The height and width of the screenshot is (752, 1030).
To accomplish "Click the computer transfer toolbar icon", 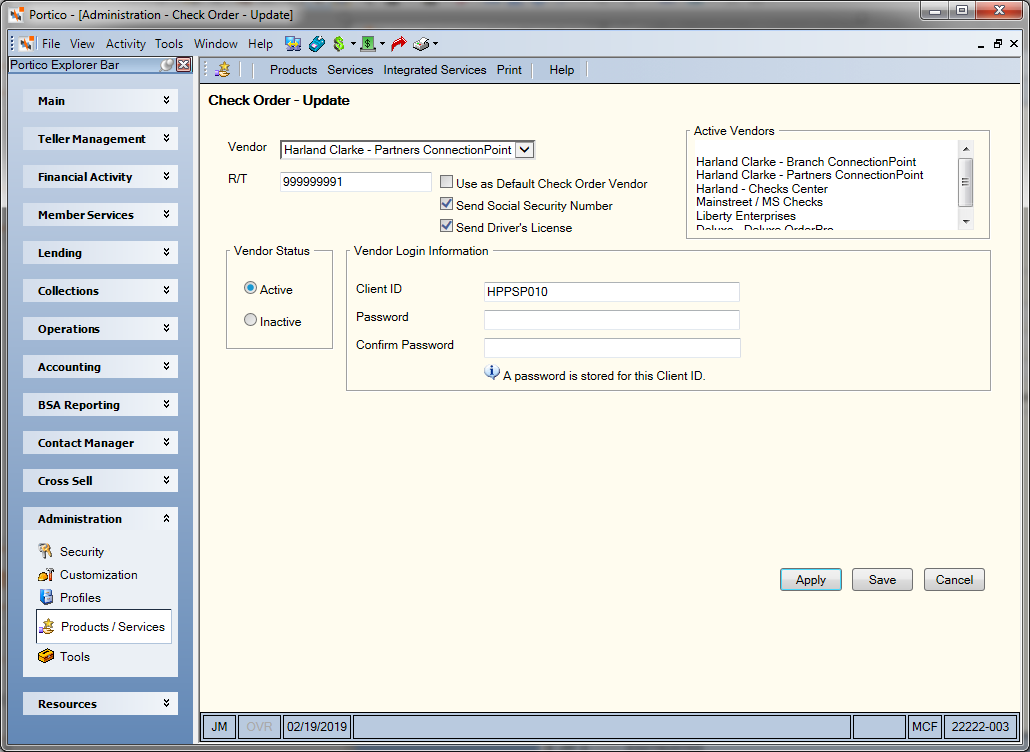I will pos(293,44).
